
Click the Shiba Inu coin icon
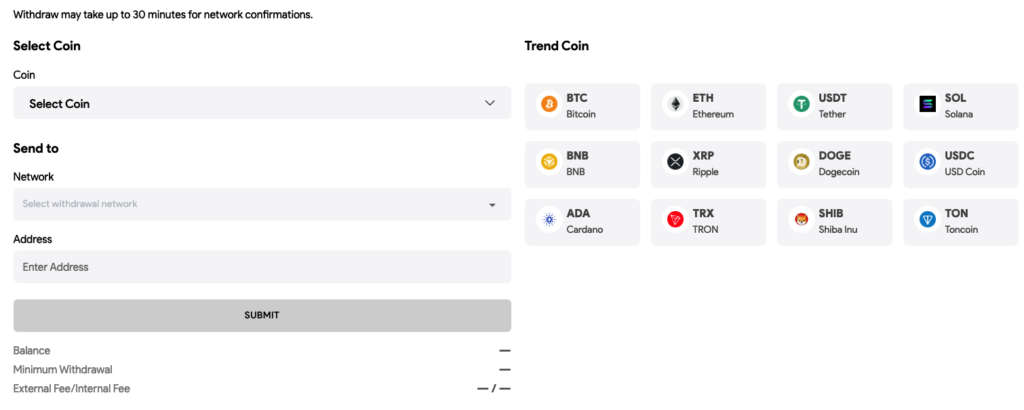(801, 220)
